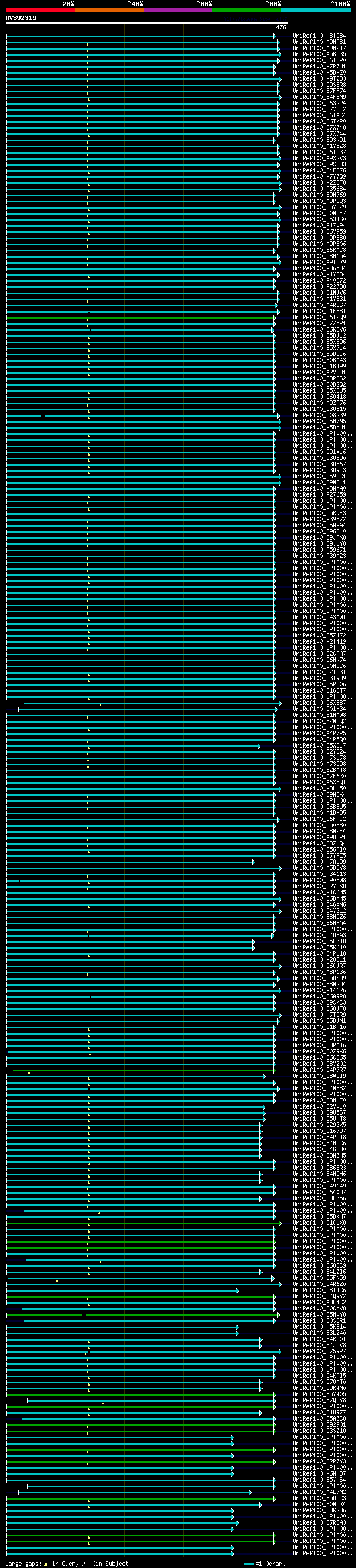Click label UniRef100_Q68ES9
The width and height of the screenshot is (356, 1568).
click(319, 1265)
